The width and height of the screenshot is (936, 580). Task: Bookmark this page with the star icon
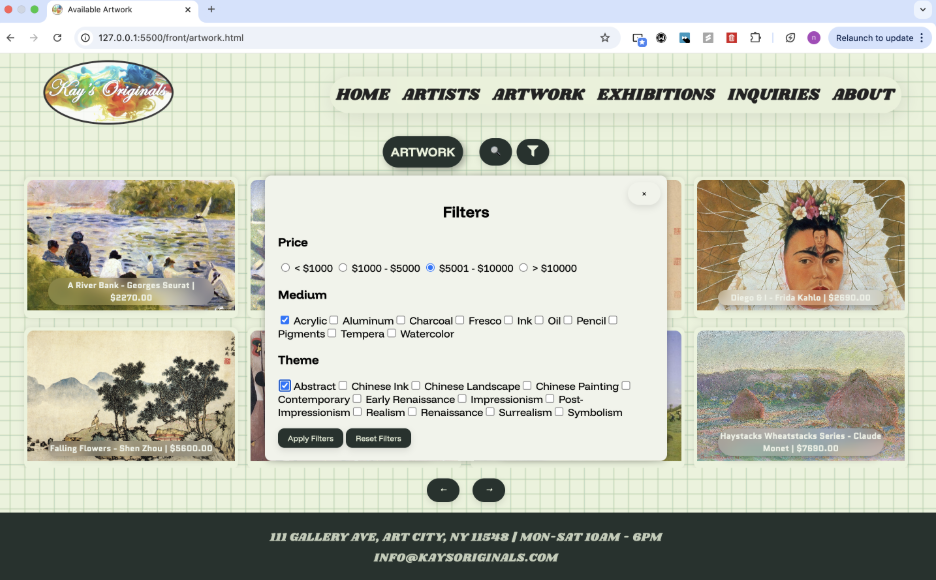(x=605, y=38)
